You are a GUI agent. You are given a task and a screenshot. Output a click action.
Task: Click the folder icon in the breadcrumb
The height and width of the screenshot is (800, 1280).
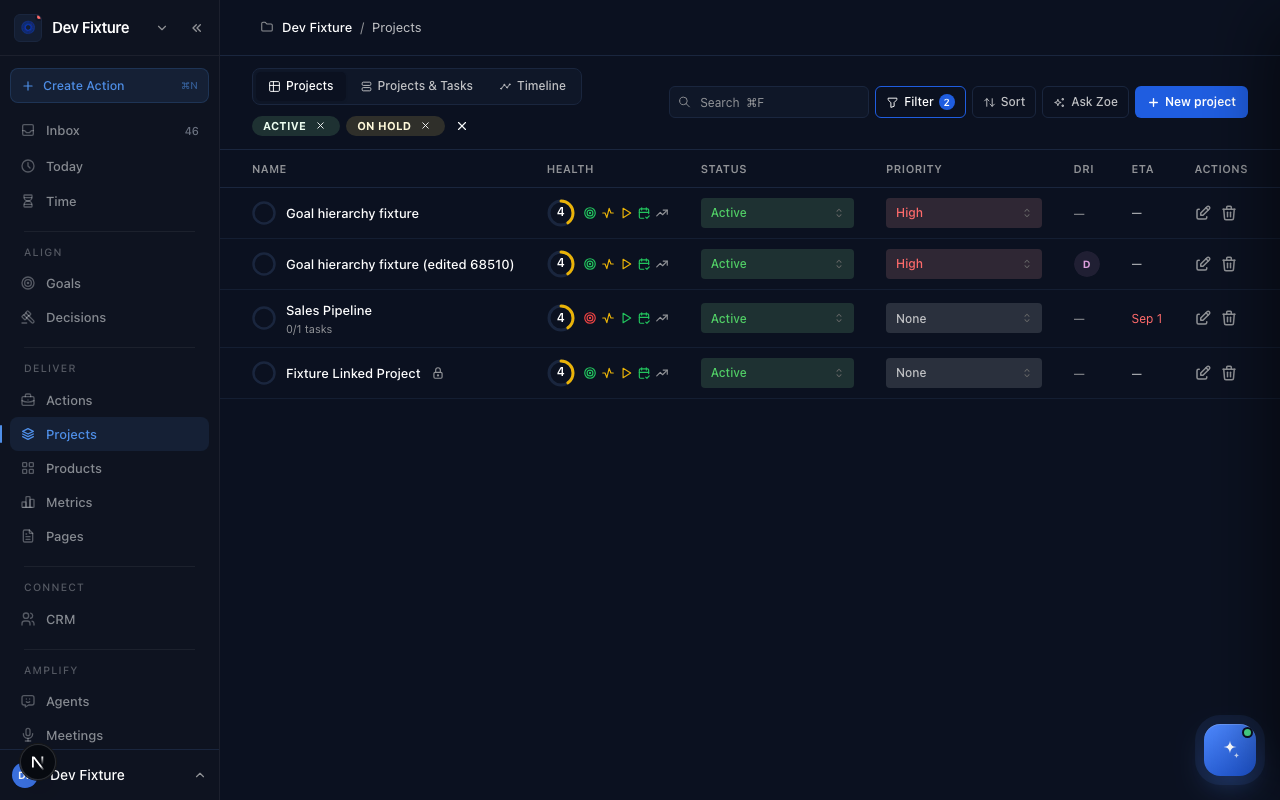(x=267, y=27)
